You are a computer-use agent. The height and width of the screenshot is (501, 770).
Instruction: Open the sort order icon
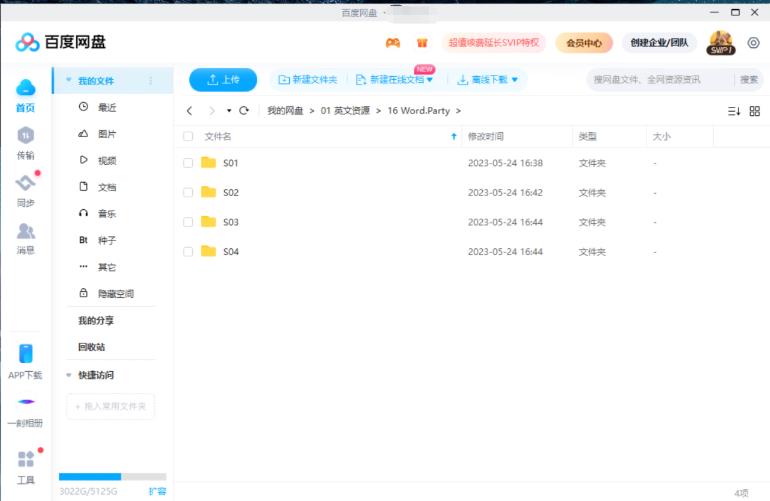734,111
